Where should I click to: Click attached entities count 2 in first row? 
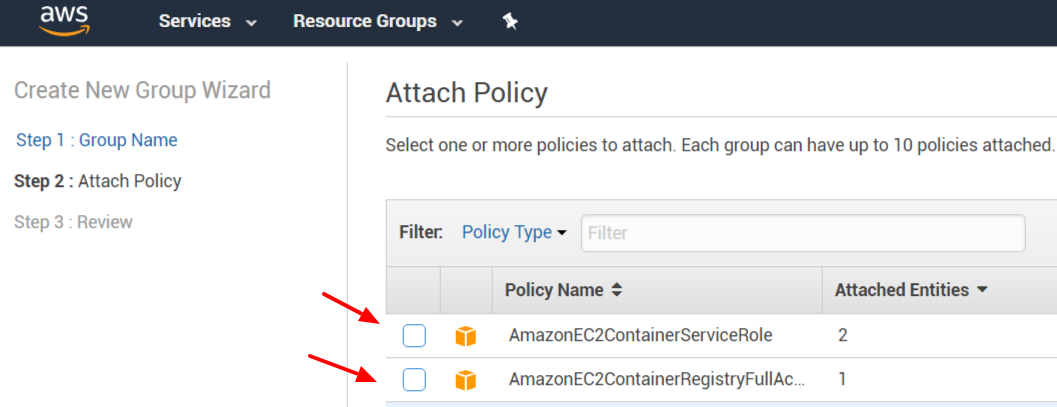click(843, 335)
